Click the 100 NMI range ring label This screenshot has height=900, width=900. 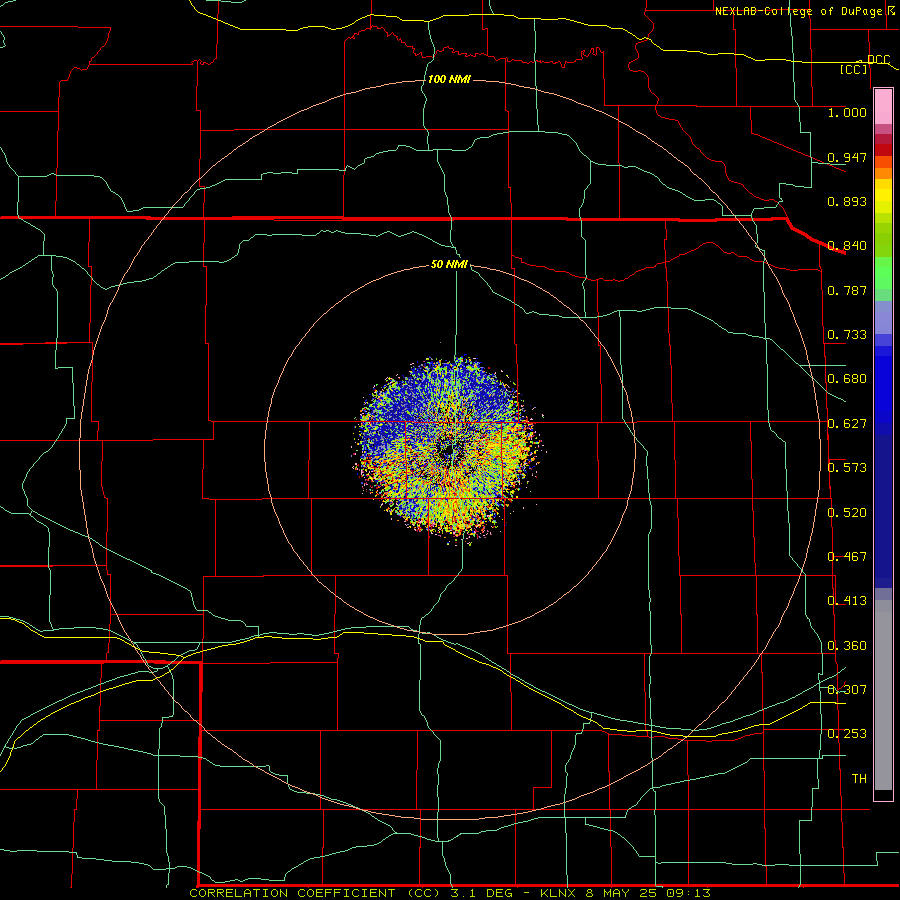449,79
